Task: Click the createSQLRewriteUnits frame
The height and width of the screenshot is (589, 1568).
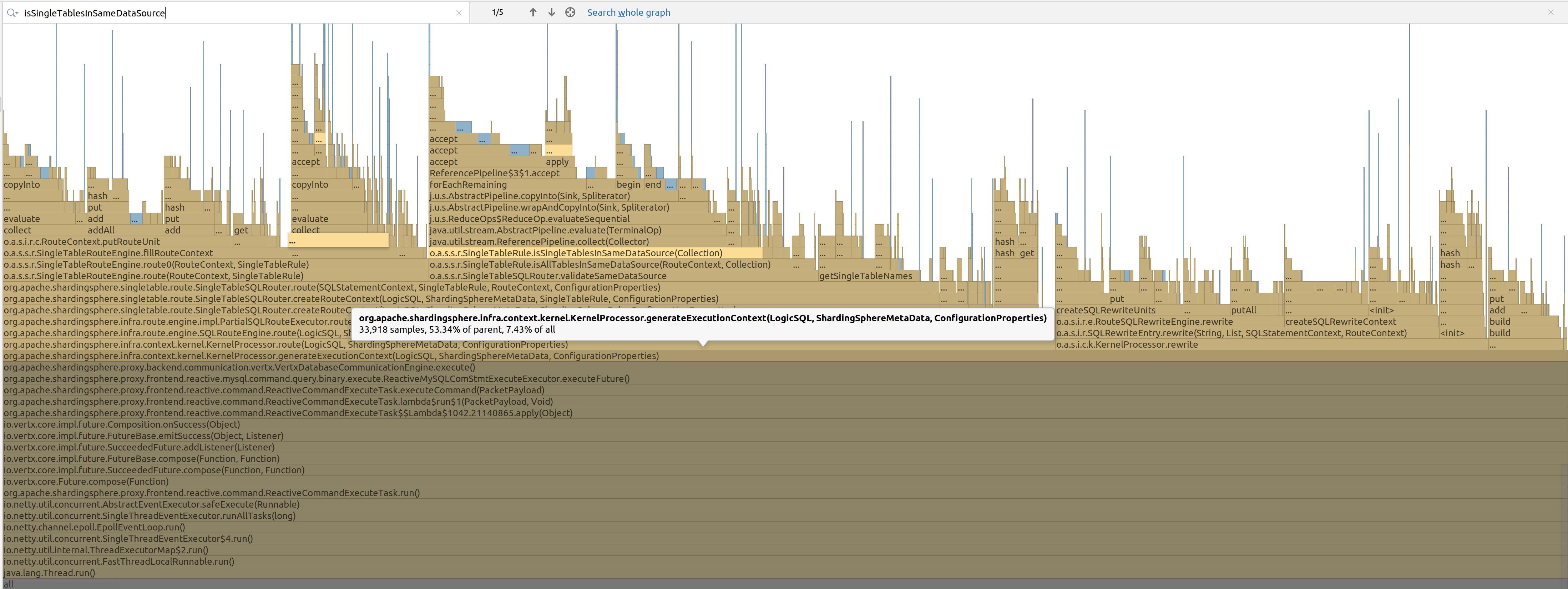Action: pyautogui.click(x=1106, y=311)
